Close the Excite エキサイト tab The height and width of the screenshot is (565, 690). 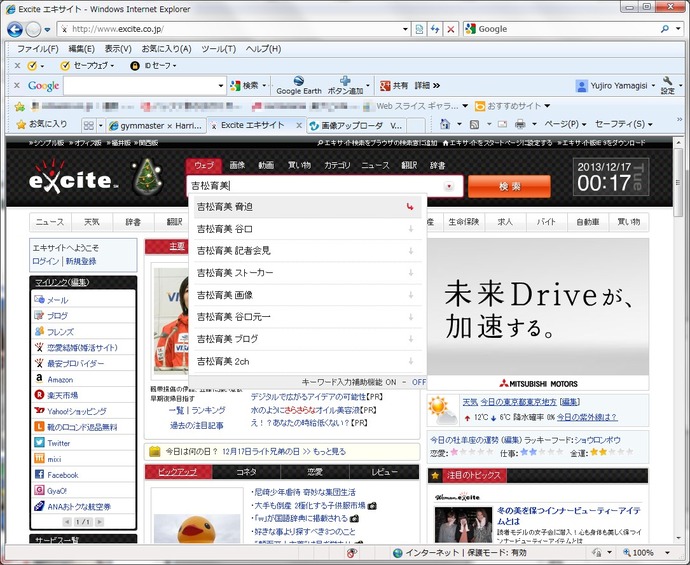(299, 125)
